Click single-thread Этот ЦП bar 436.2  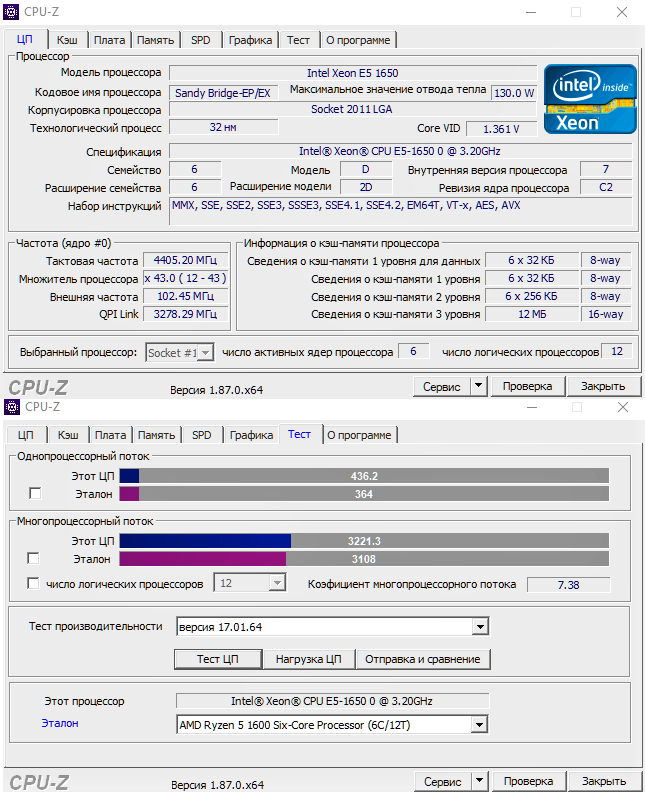[364, 476]
